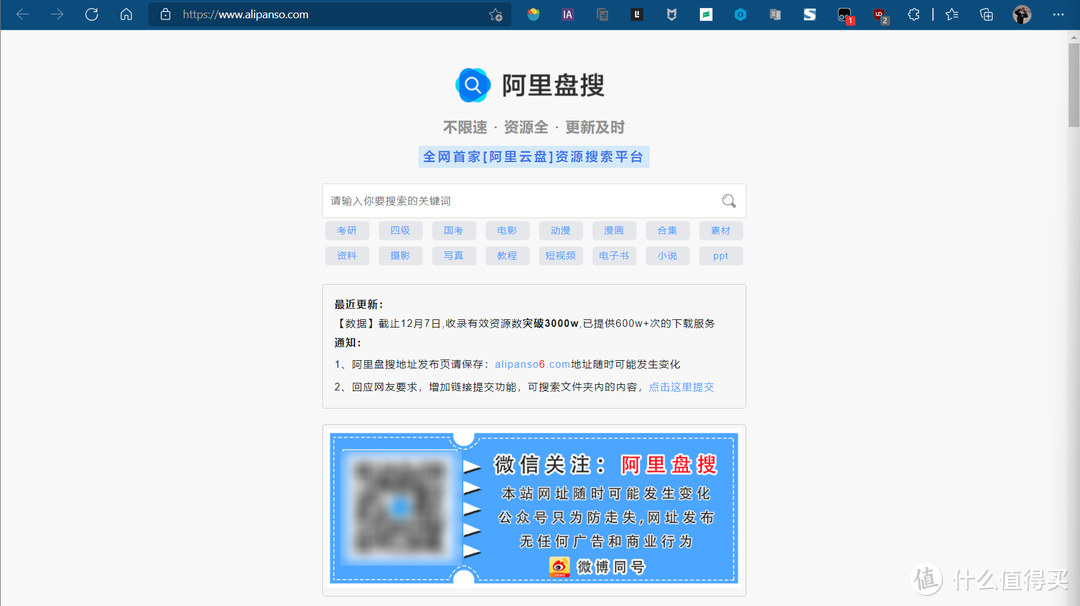1080x606 pixels.
Task: Open the user profile avatar
Action: click(x=1022, y=14)
